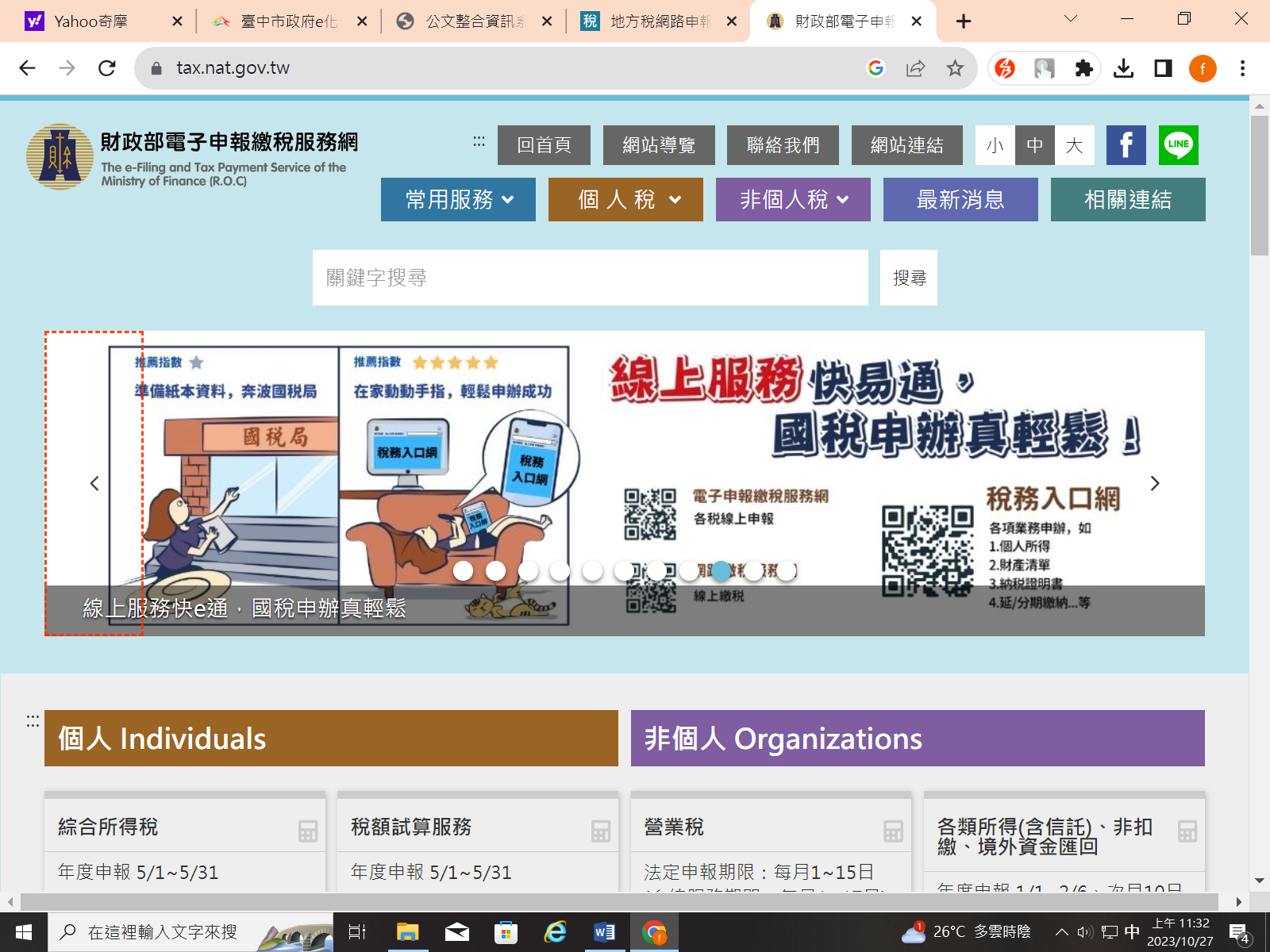Open Microsoft Store from the taskbar
Screen dimensions: 1270x952
click(x=506, y=932)
